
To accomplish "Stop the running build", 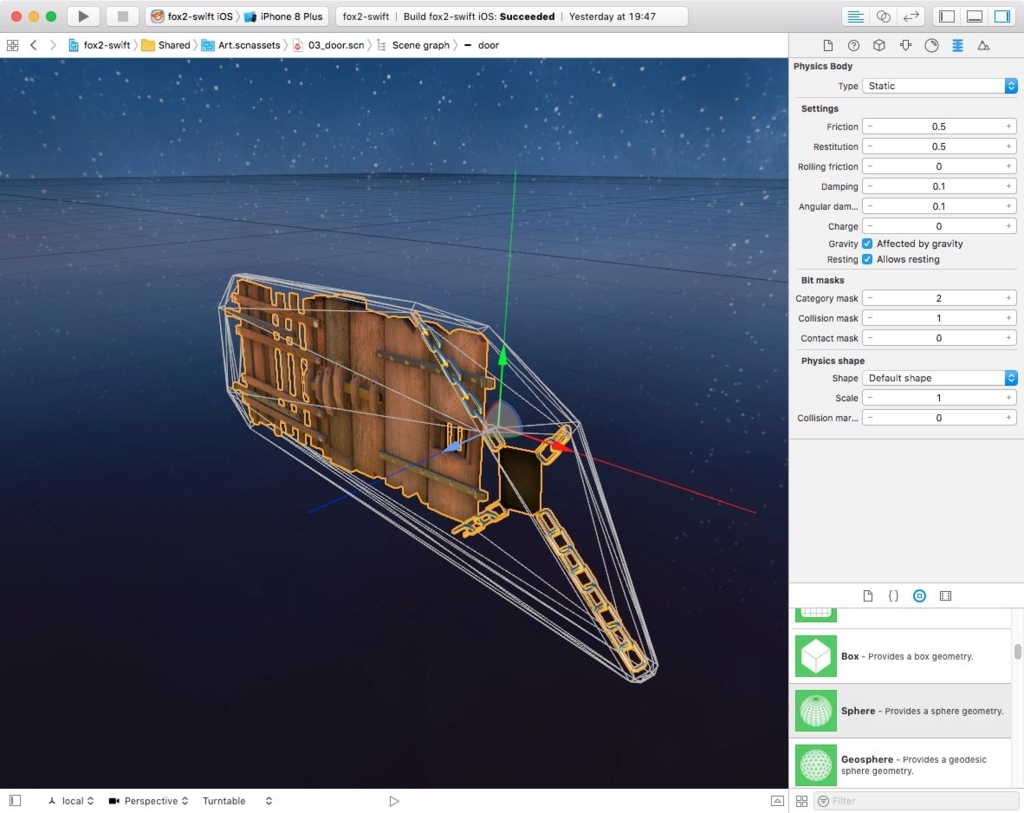I will tap(122, 16).
